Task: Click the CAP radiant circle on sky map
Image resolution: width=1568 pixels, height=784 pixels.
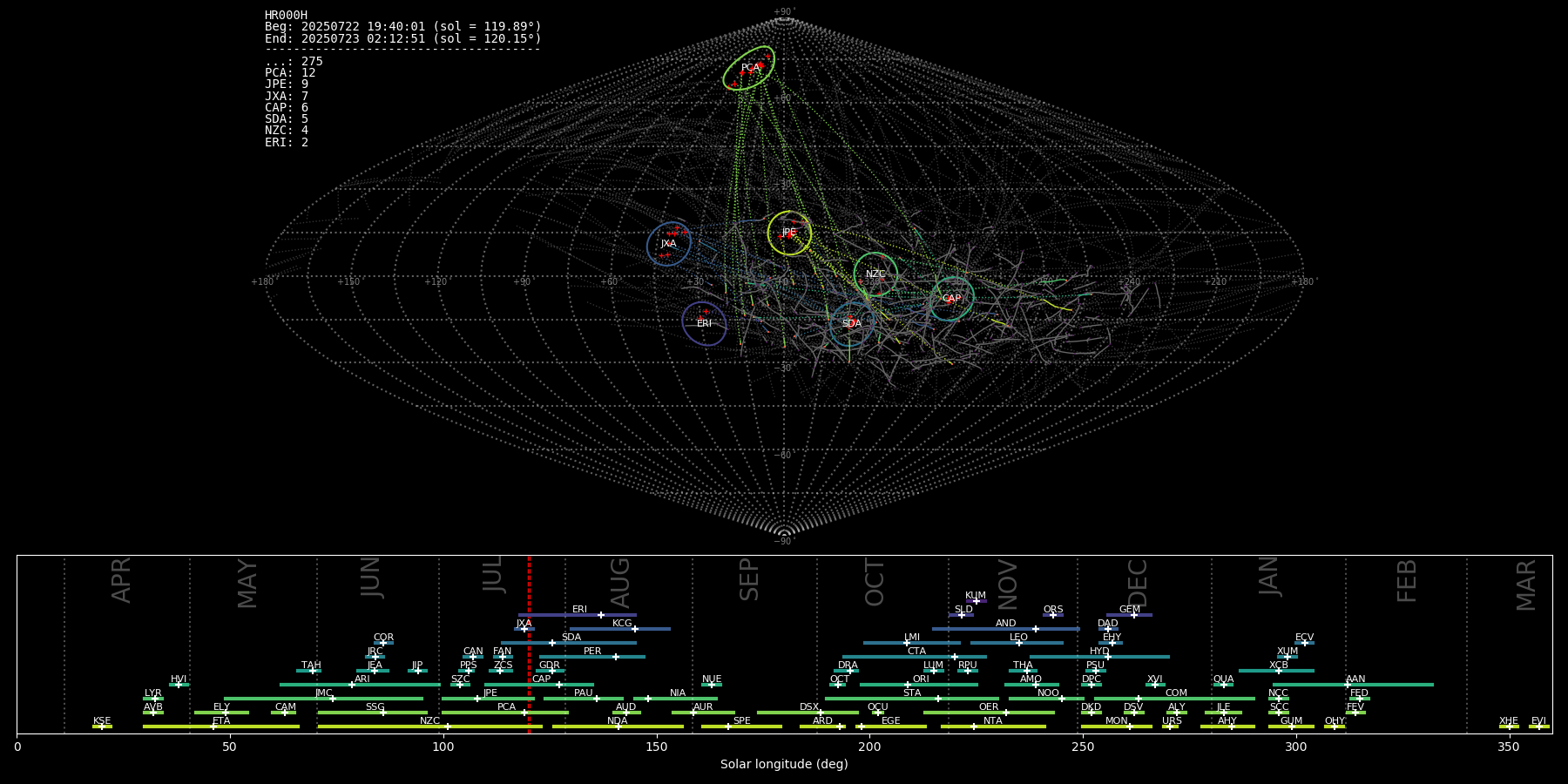Action: [951, 299]
